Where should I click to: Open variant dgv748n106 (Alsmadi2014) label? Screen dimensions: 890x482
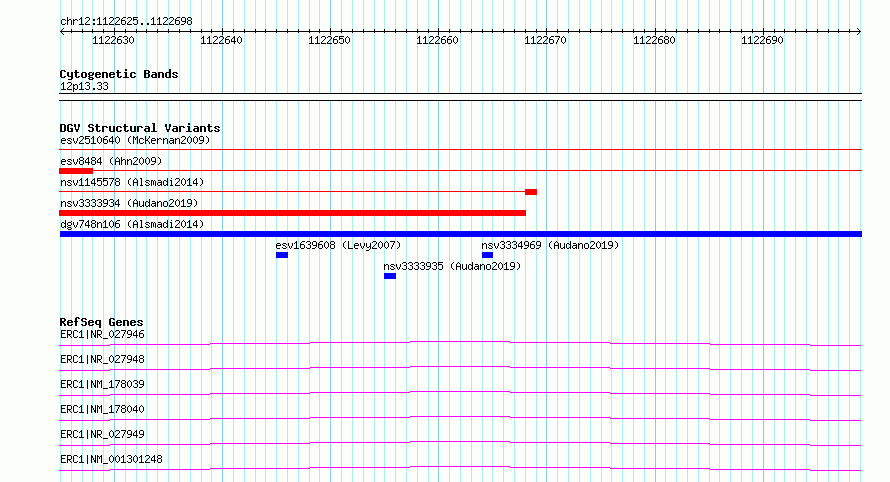pyautogui.click(x=132, y=224)
